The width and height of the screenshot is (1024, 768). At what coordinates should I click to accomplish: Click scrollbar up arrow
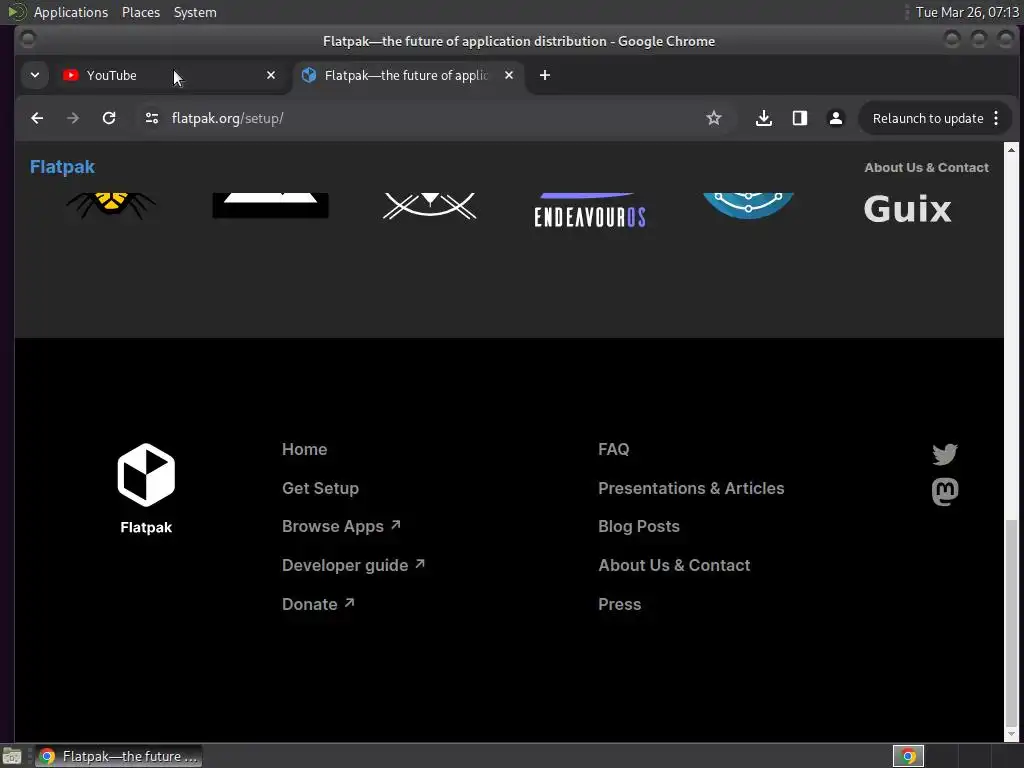(1011, 150)
